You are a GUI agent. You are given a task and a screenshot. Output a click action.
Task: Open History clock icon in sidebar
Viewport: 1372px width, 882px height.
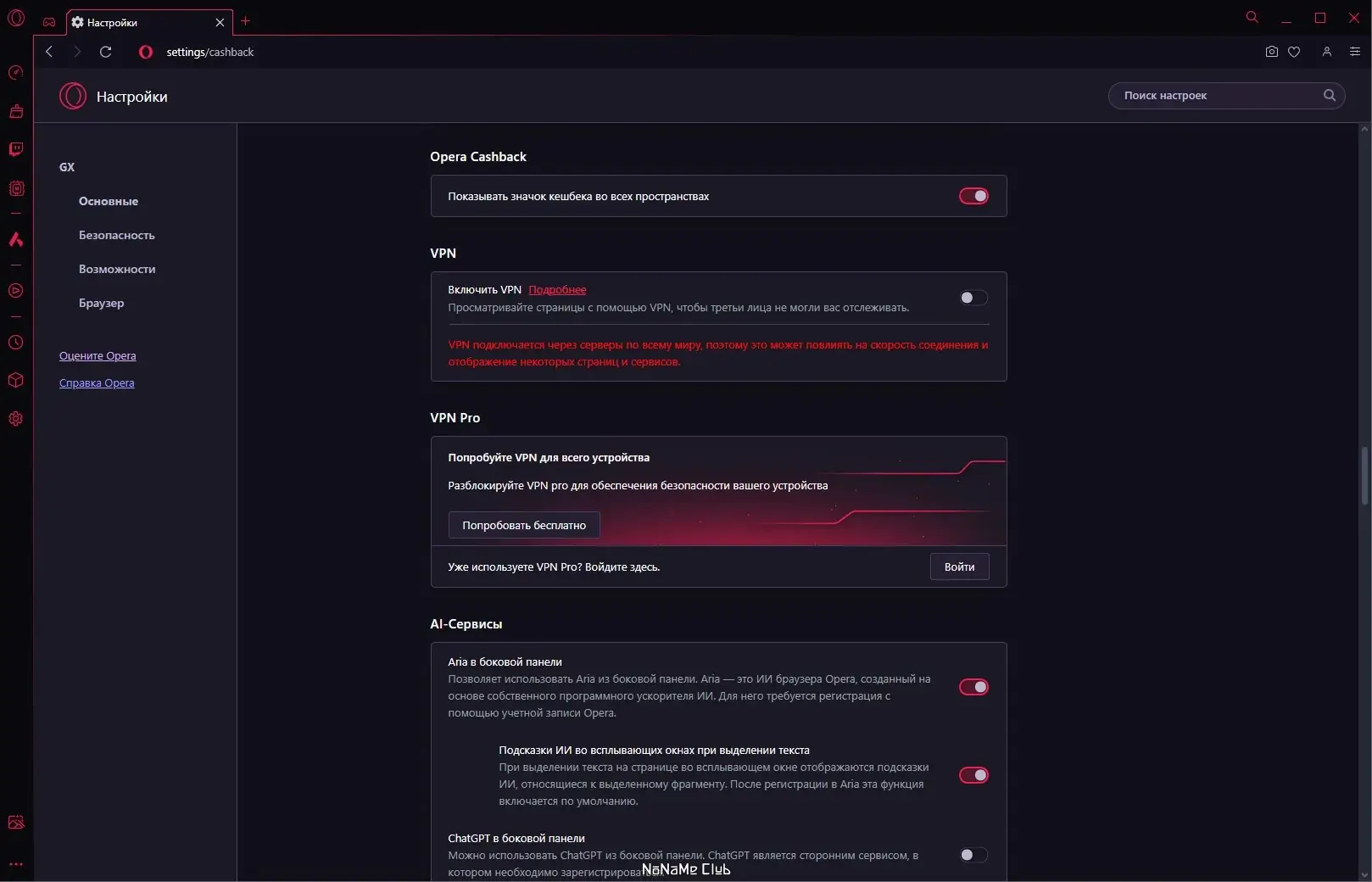[x=15, y=343]
